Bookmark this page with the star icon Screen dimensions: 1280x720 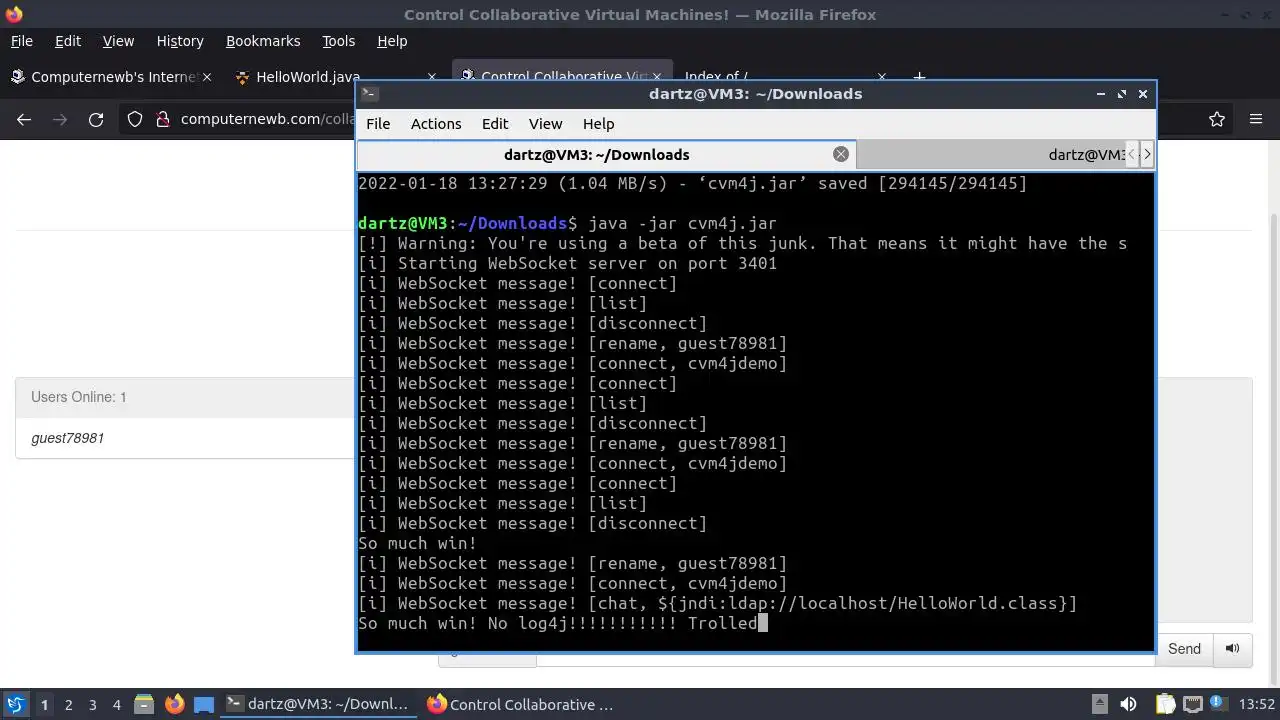point(1217,119)
